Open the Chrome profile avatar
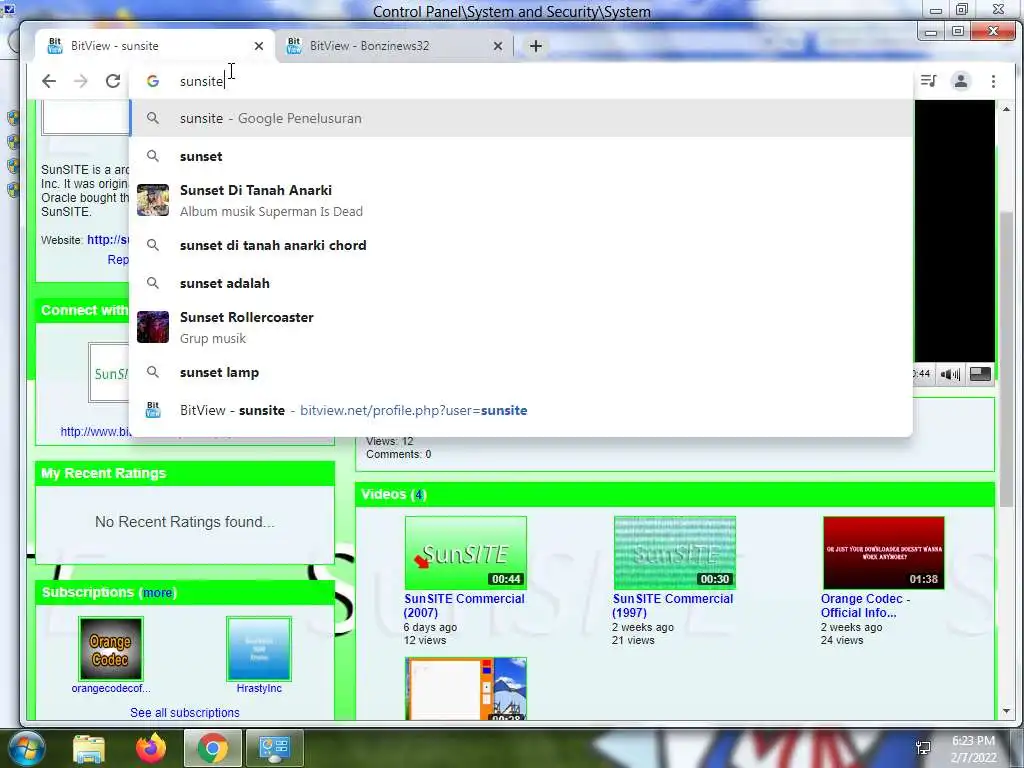This screenshot has width=1024, height=768. coord(961,81)
